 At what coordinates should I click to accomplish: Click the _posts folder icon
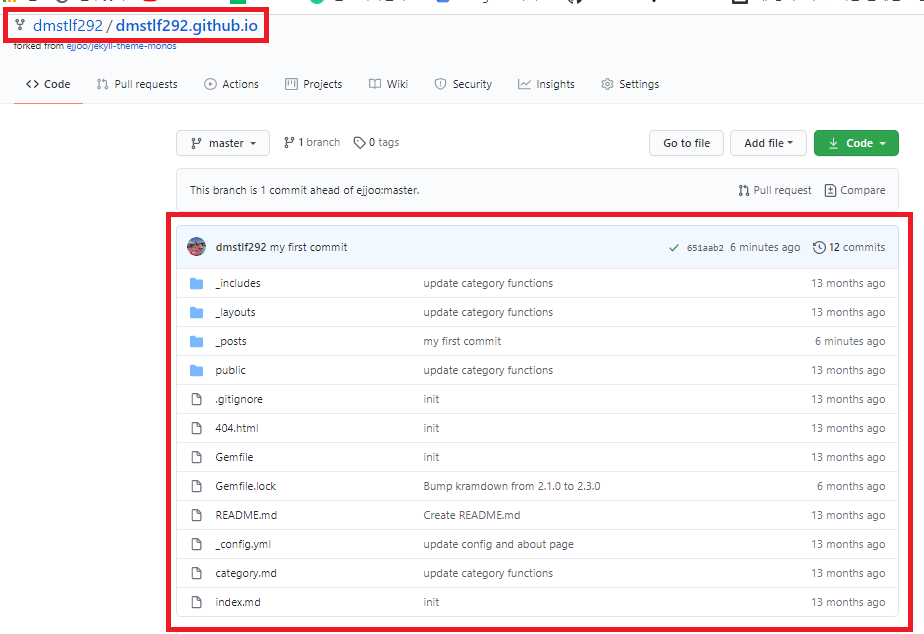click(196, 341)
